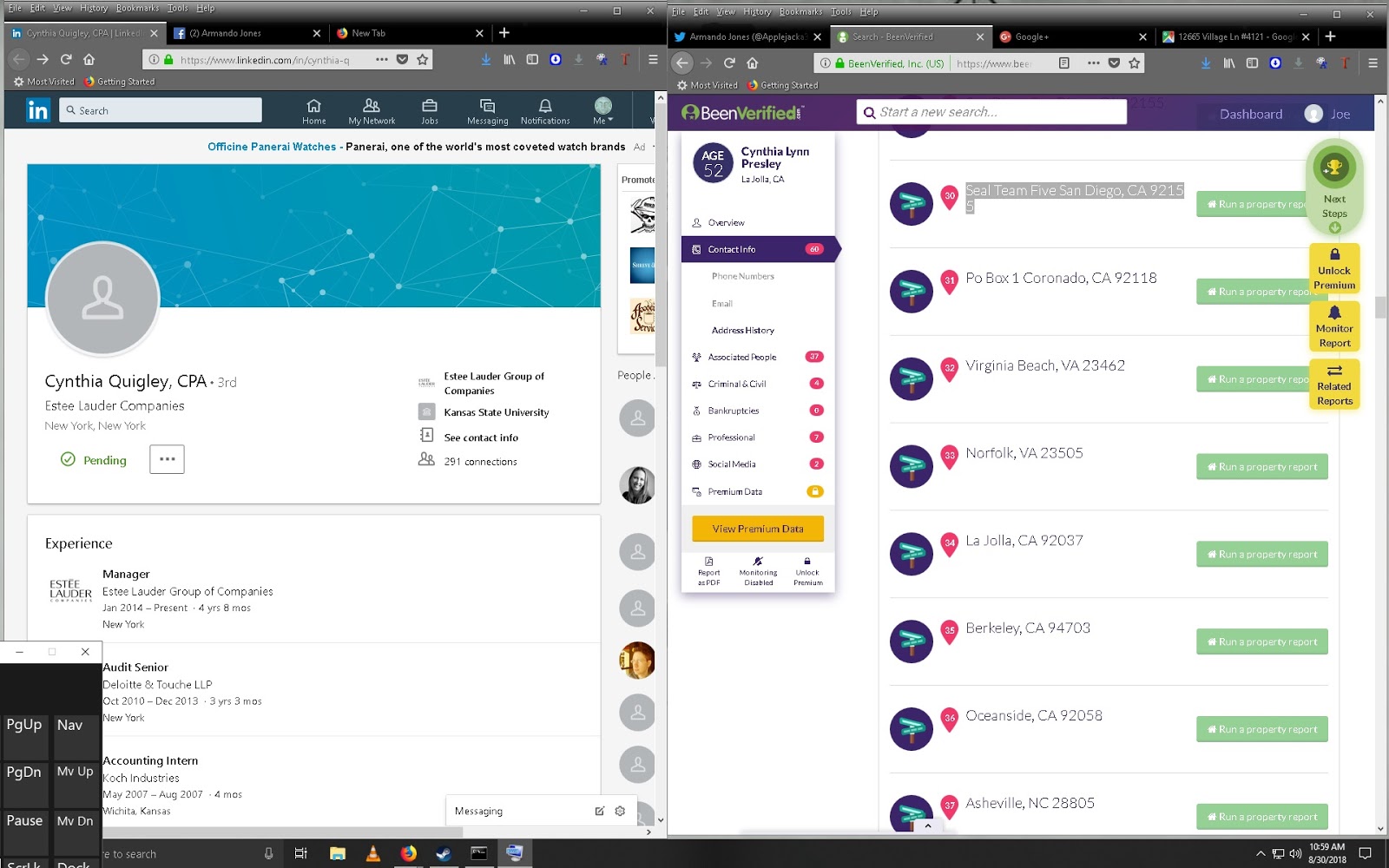Switch to 12665 Village Ln Google Maps tab

(x=1235, y=36)
